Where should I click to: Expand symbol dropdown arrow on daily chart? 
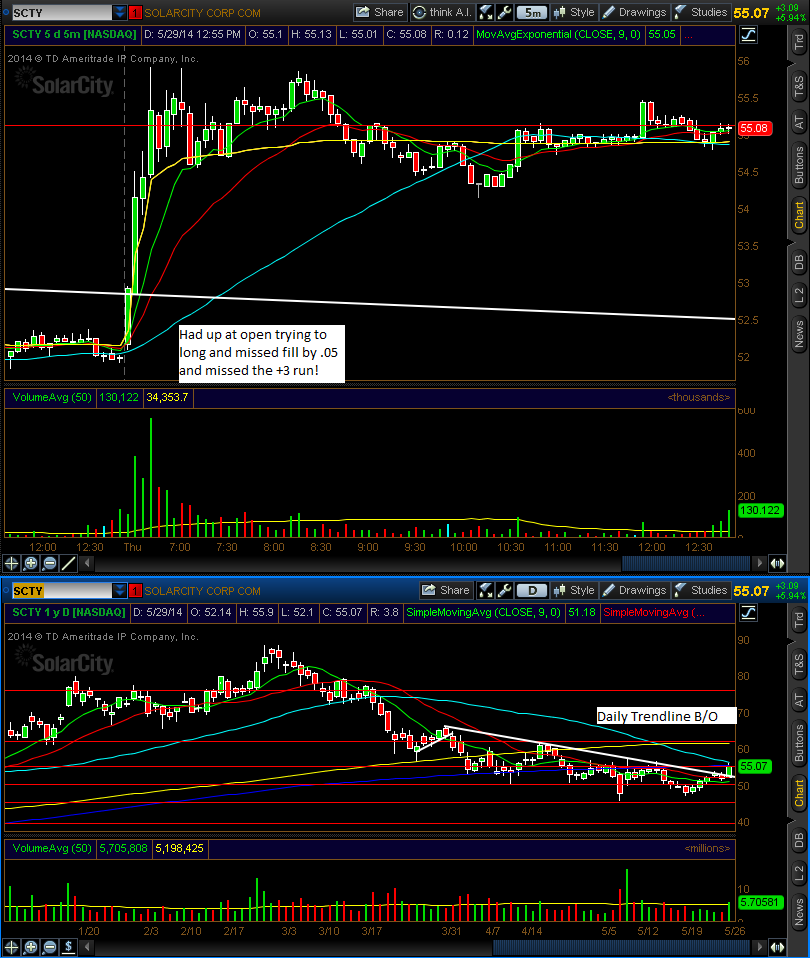coord(120,591)
